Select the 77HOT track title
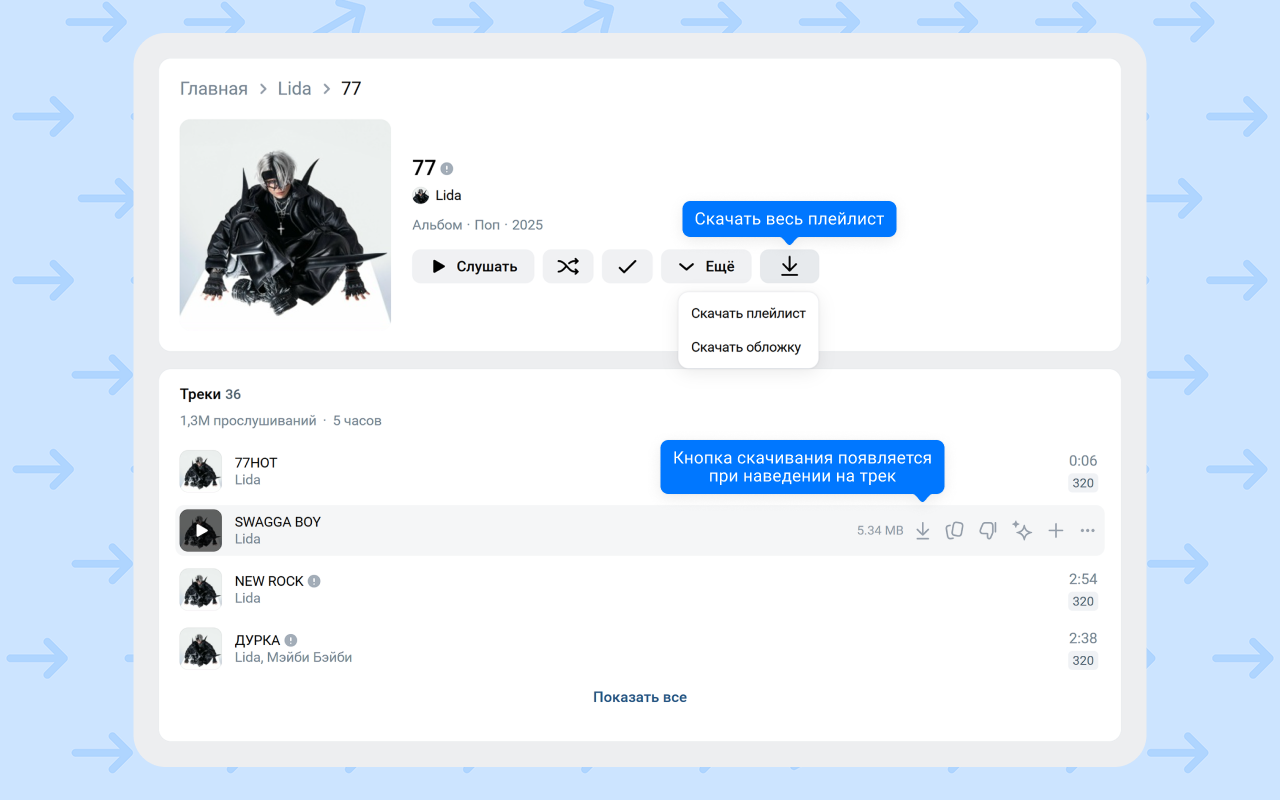 (256, 462)
